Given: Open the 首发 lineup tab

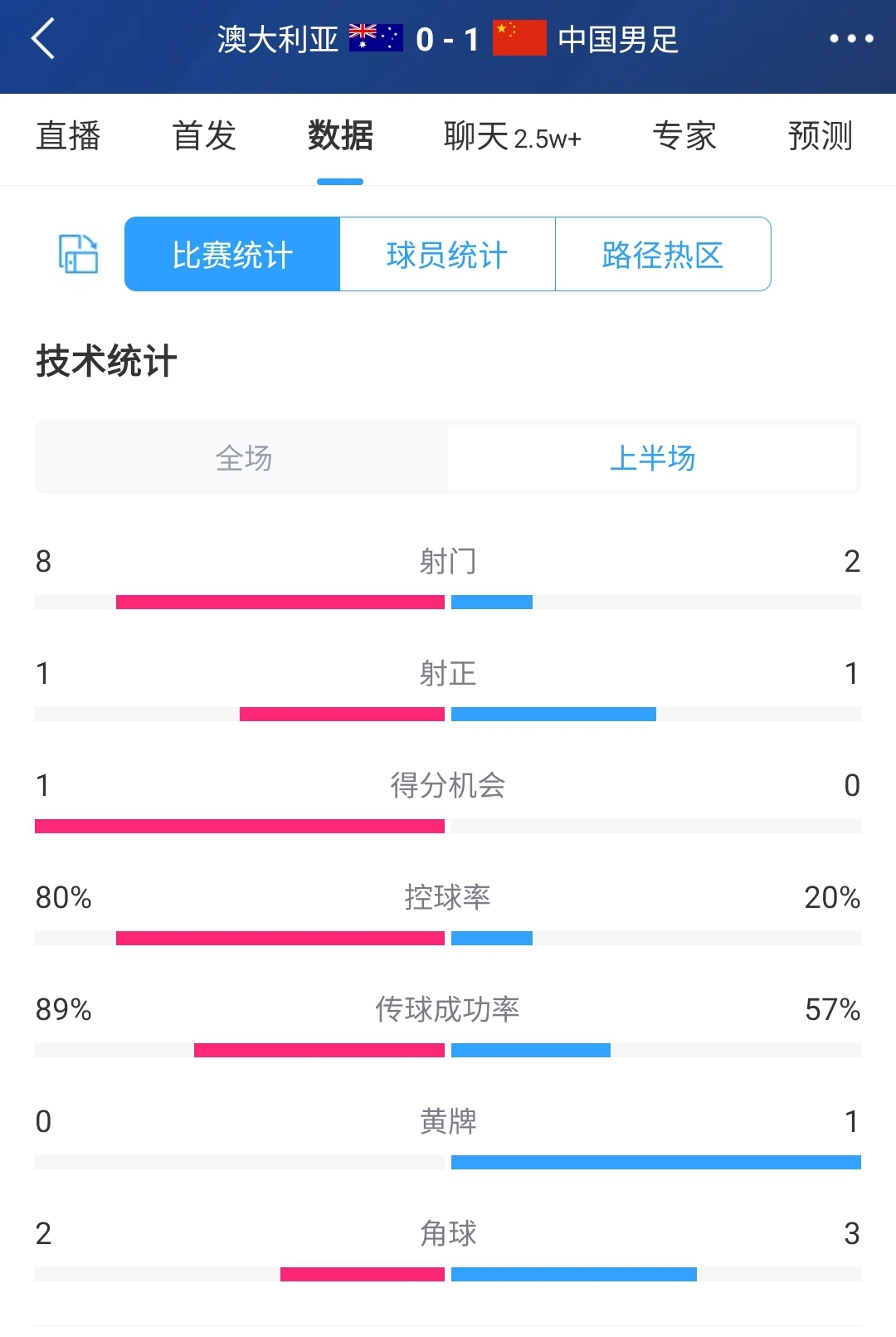Looking at the screenshot, I should click(x=204, y=136).
